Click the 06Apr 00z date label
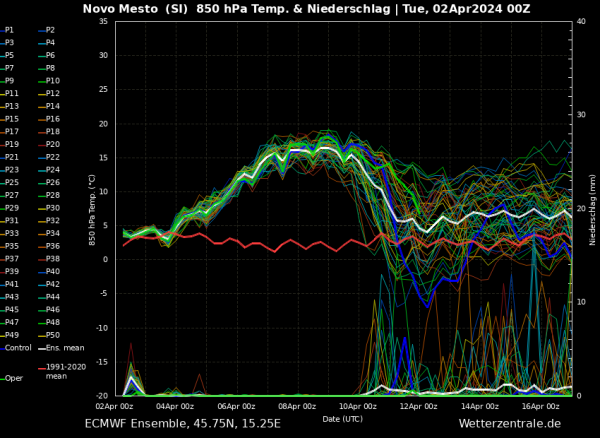The image size is (600, 438). pos(238,406)
